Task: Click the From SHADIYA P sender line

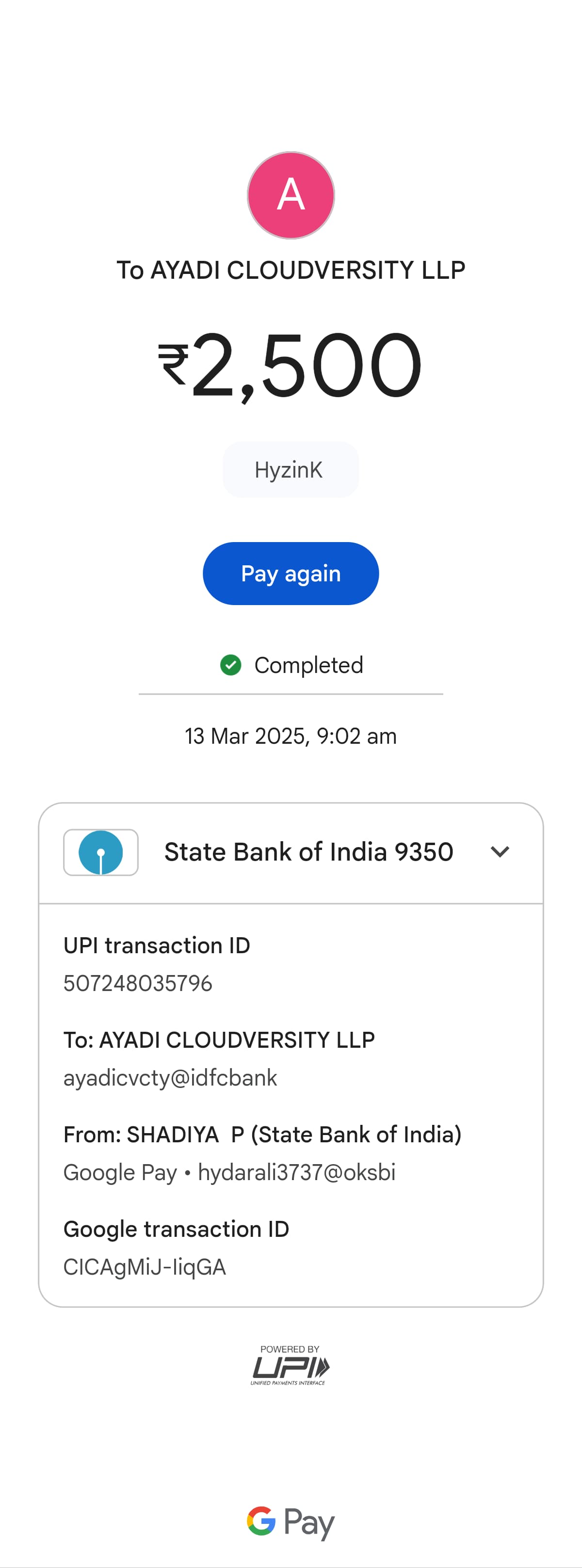Action: (x=262, y=1135)
